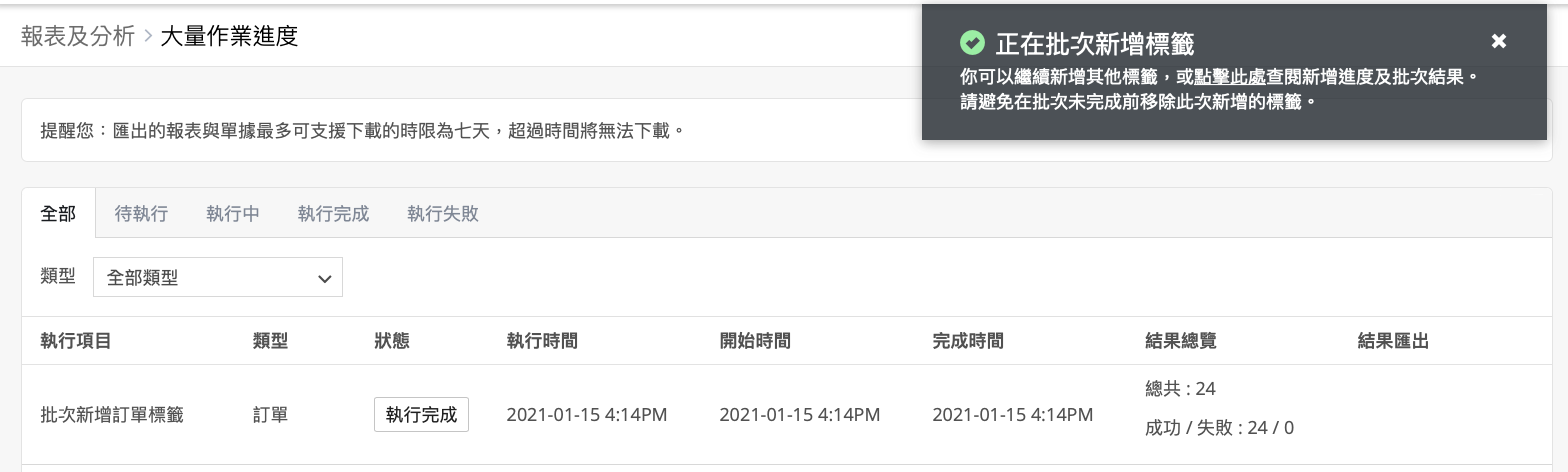The width and height of the screenshot is (1568, 472).
Task: Expand the 全部類型 type dropdown
Action: pyautogui.click(x=218, y=277)
